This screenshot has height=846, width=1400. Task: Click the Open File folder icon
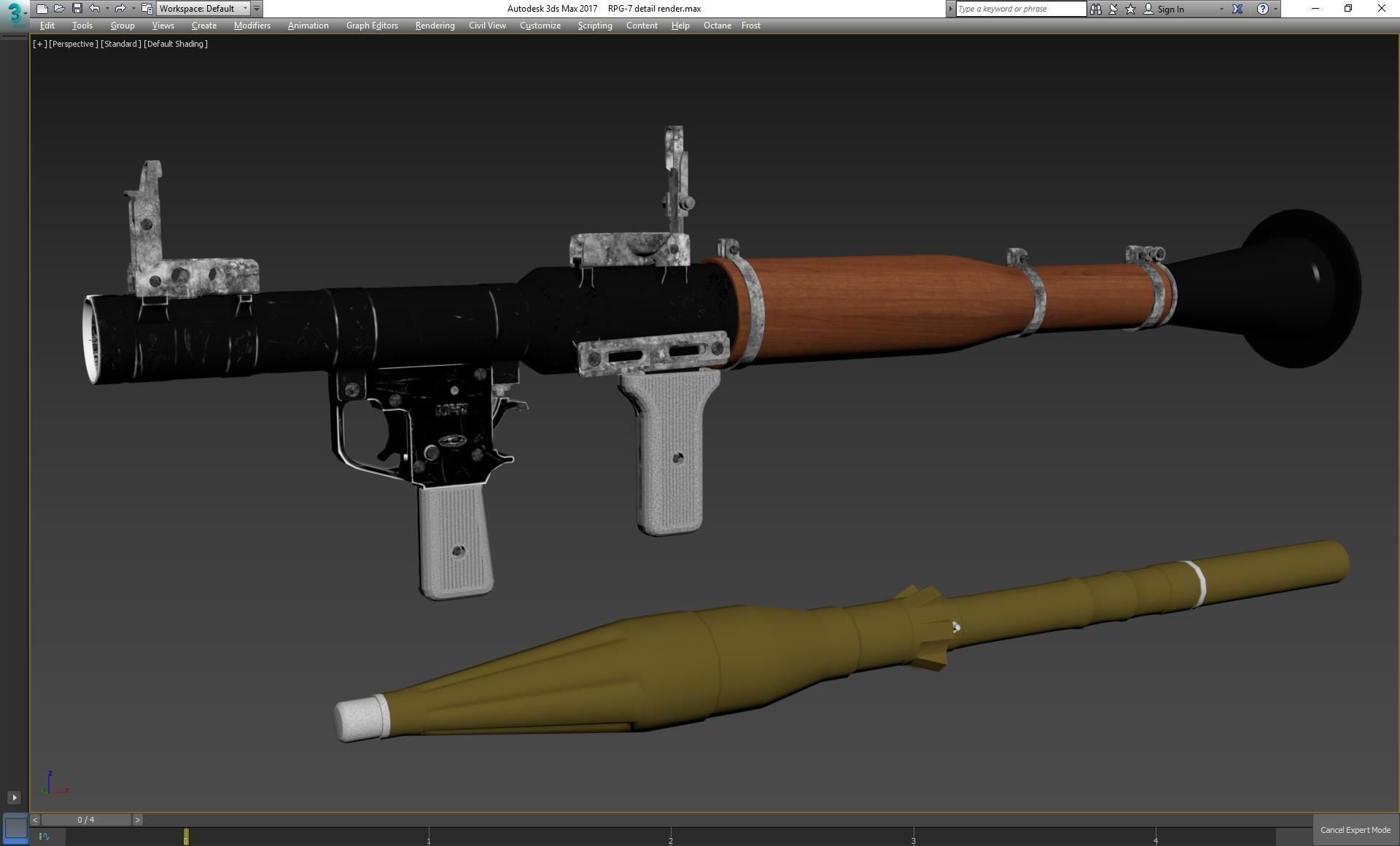pos(59,9)
